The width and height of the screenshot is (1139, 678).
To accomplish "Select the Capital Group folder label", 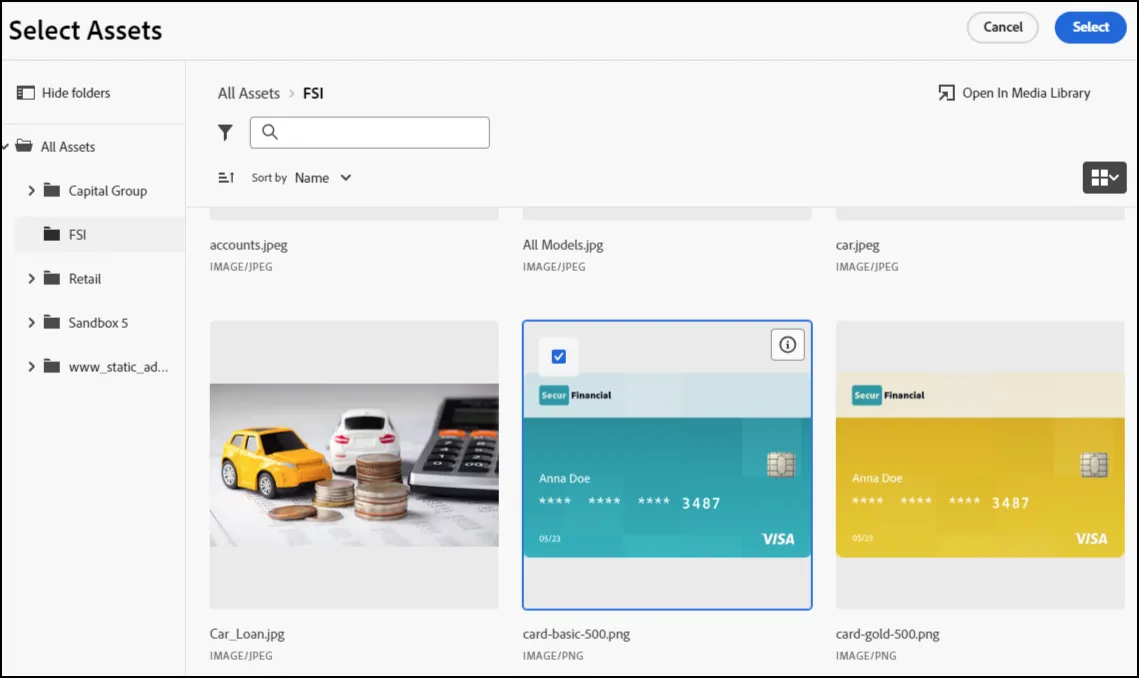I will (x=108, y=190).
